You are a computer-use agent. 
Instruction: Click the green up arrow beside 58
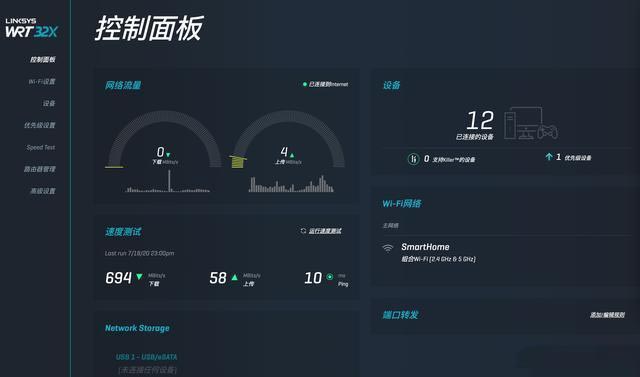point(234,277)
